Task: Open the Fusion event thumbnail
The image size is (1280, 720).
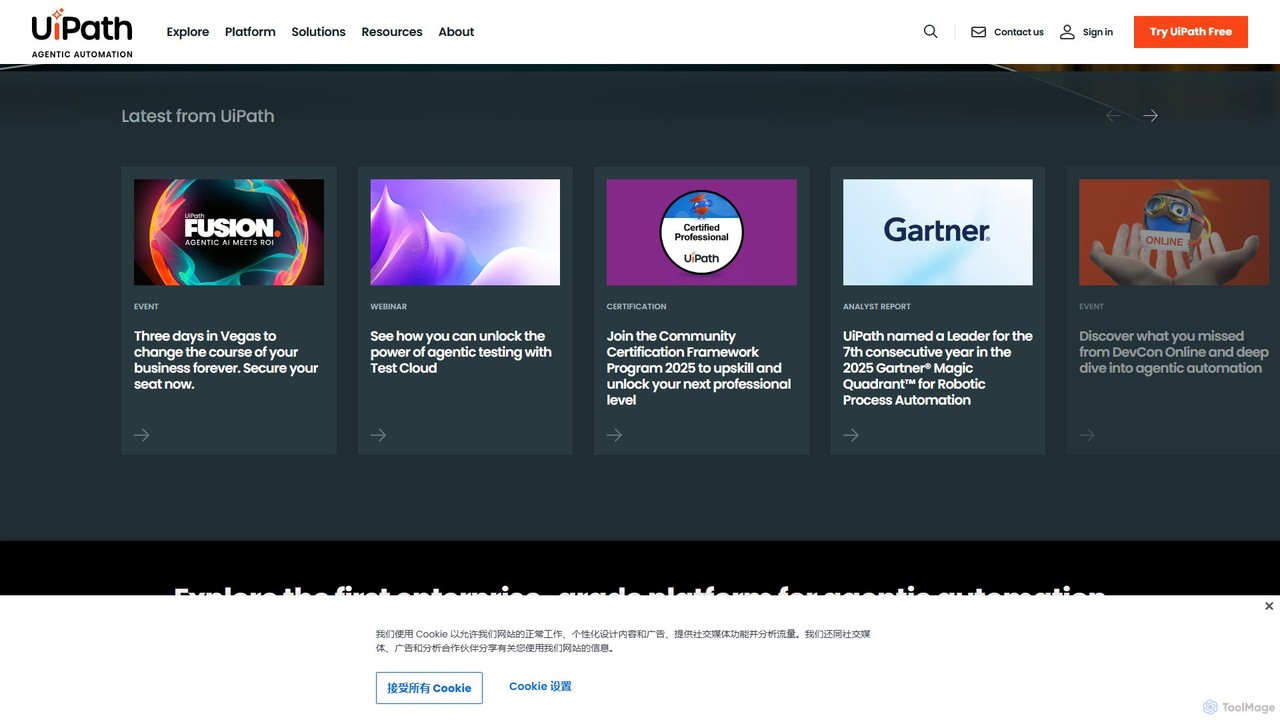Action: (229, 232)
